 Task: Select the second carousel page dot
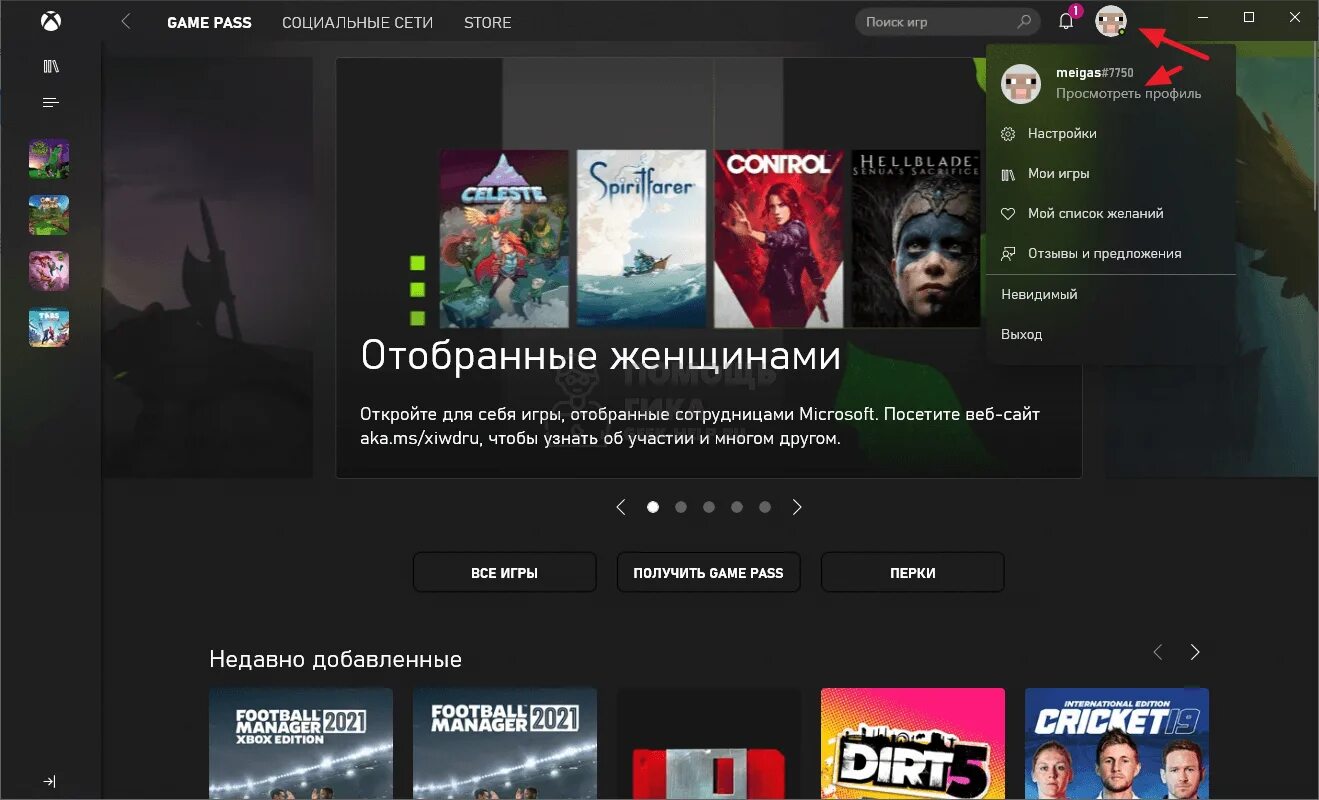[681, 507]
